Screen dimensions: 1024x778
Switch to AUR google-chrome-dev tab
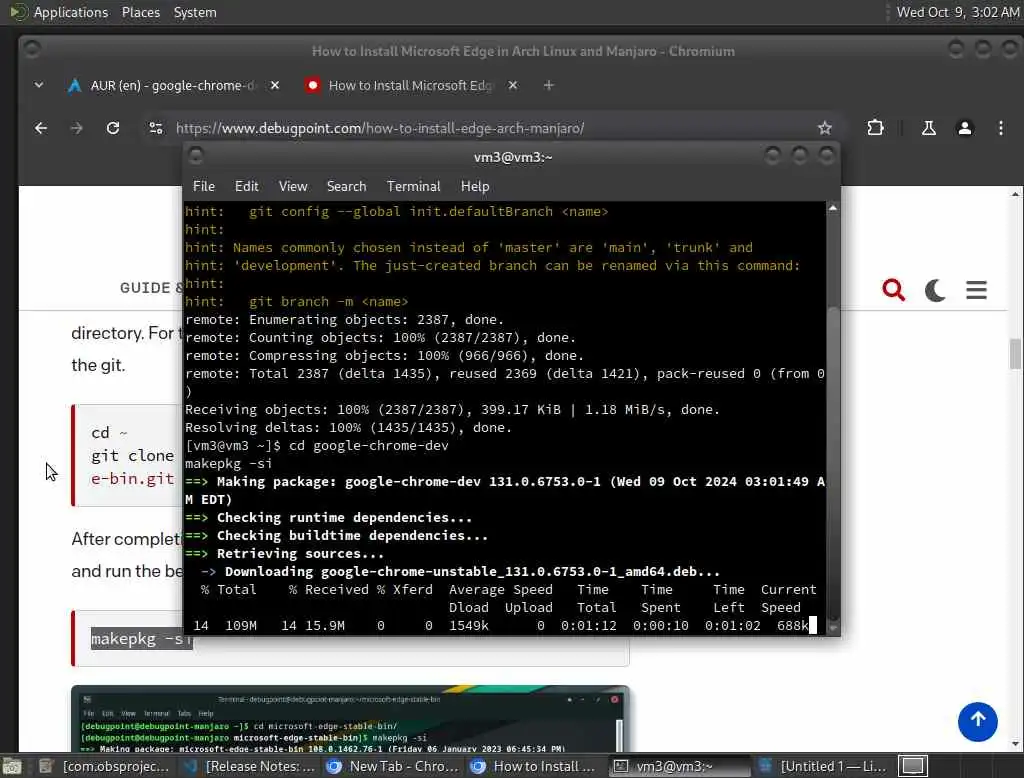[173, 86]
